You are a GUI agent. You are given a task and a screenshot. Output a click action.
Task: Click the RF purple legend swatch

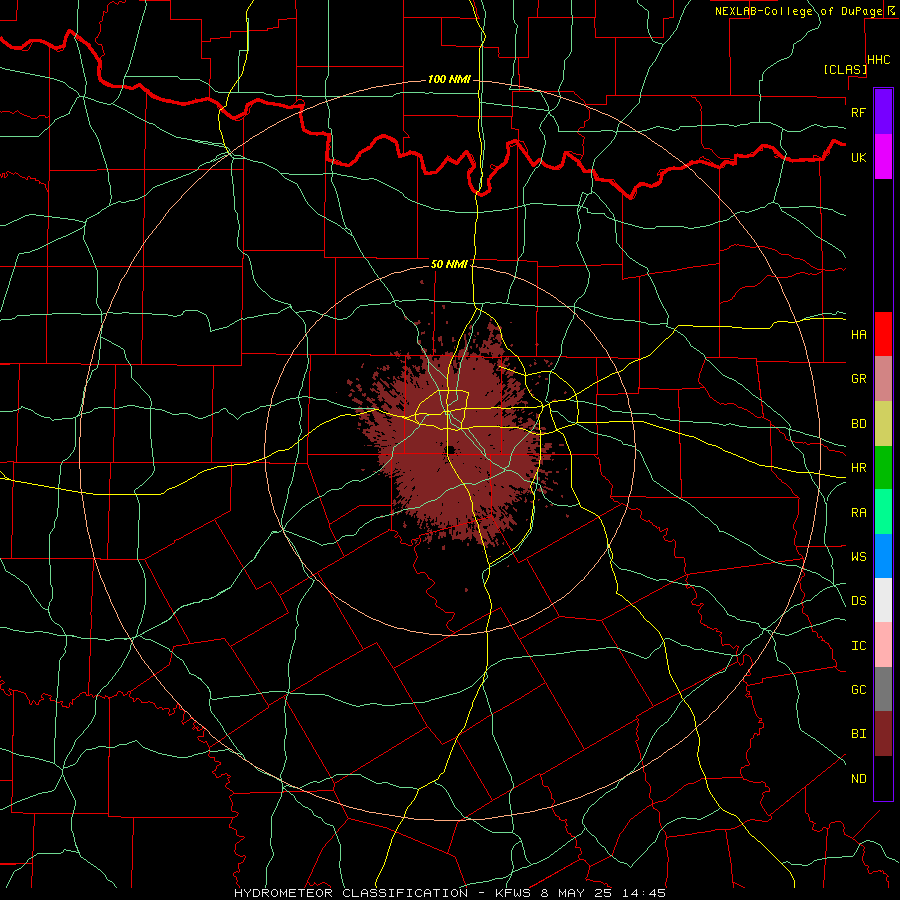[x=883, y=112]
